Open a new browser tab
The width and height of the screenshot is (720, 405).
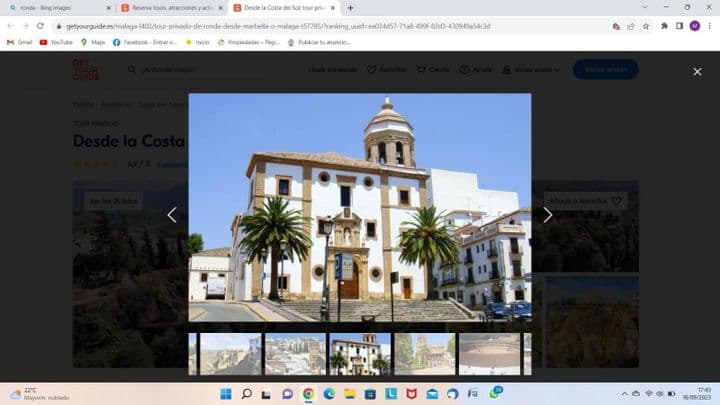350,8
